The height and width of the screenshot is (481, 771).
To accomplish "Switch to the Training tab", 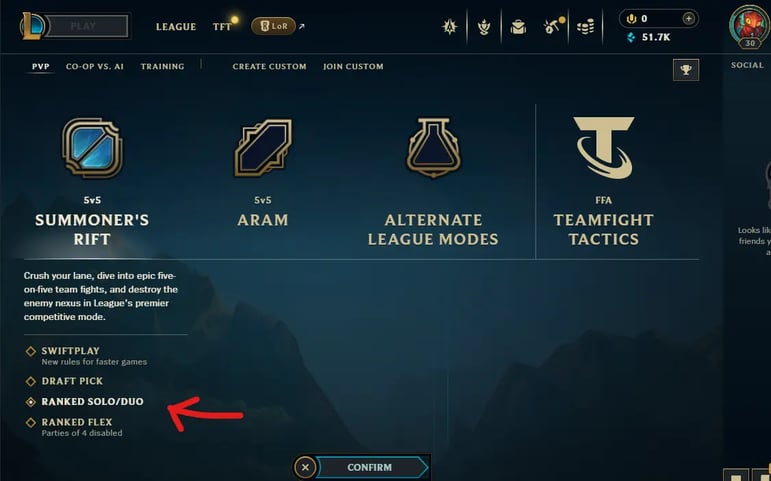I will coord(162,66).
